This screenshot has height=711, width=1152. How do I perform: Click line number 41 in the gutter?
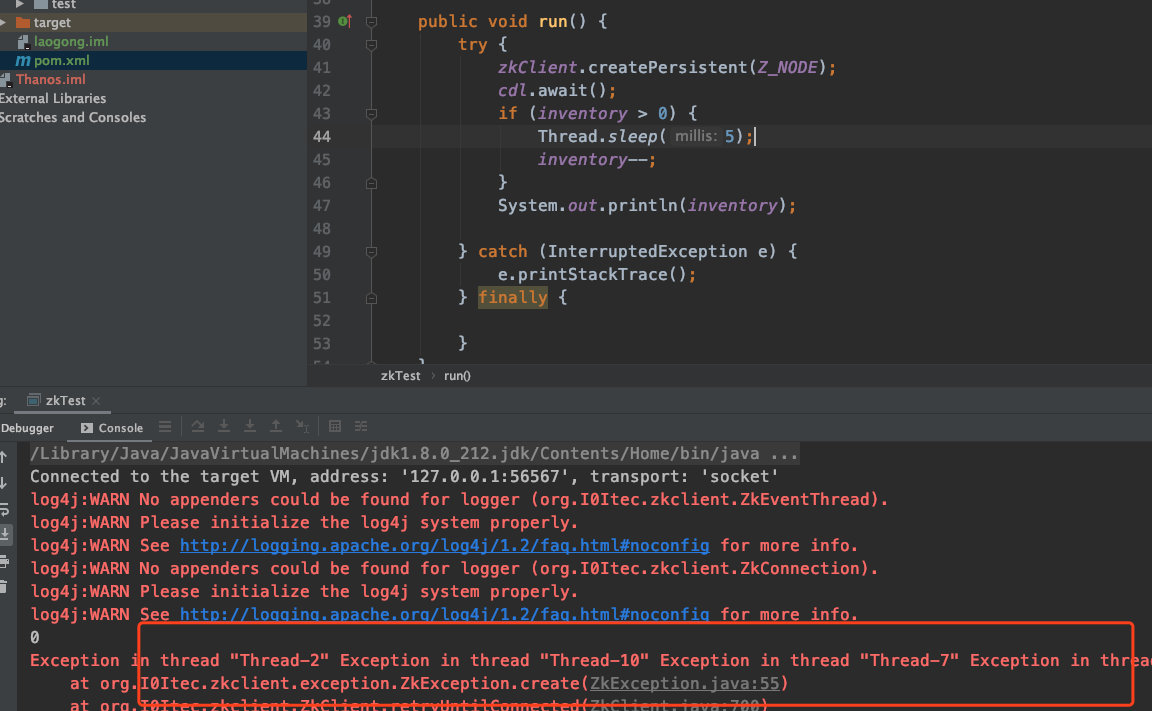coord(322,68)
